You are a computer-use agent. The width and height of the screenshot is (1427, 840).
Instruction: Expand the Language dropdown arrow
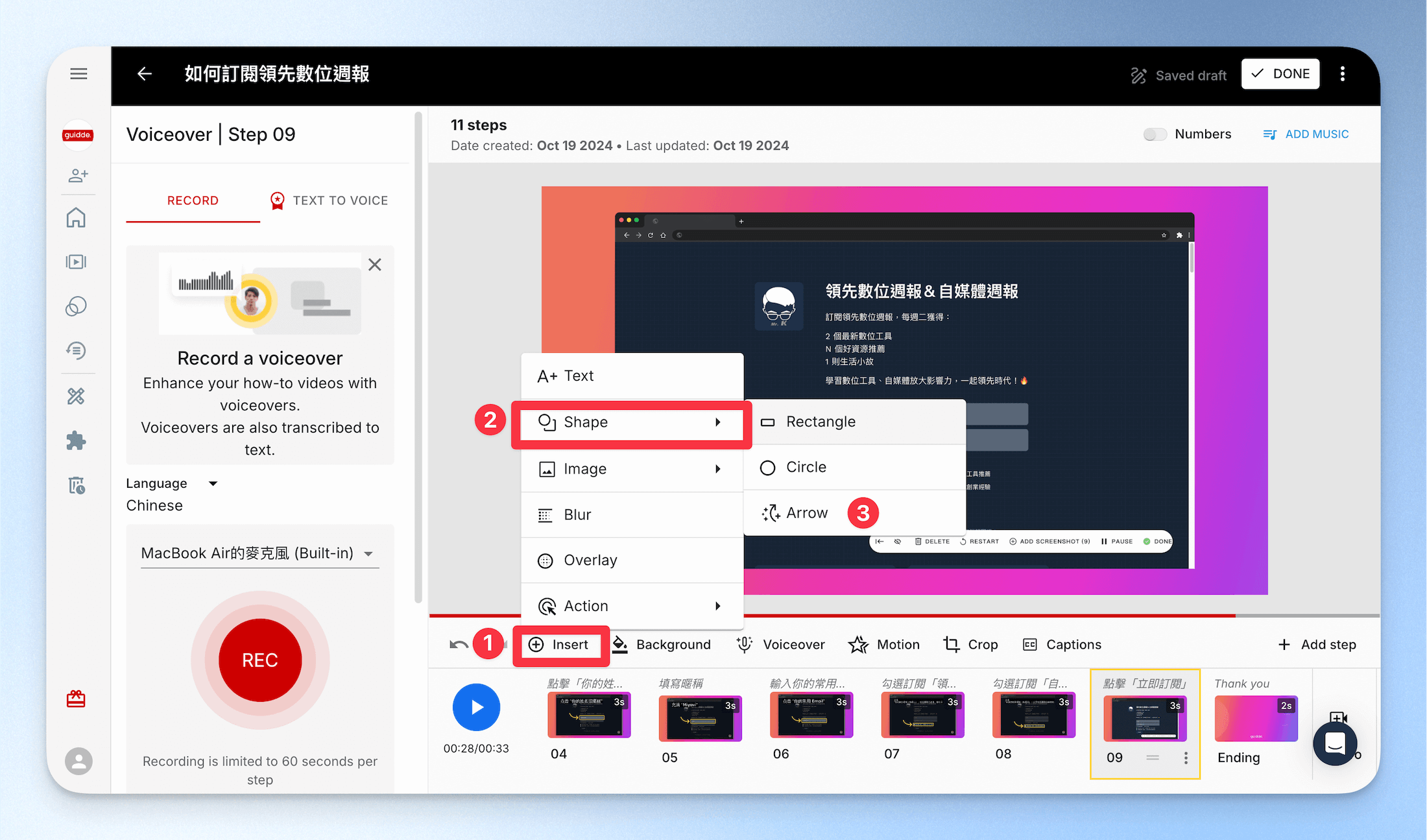[213, 483]
